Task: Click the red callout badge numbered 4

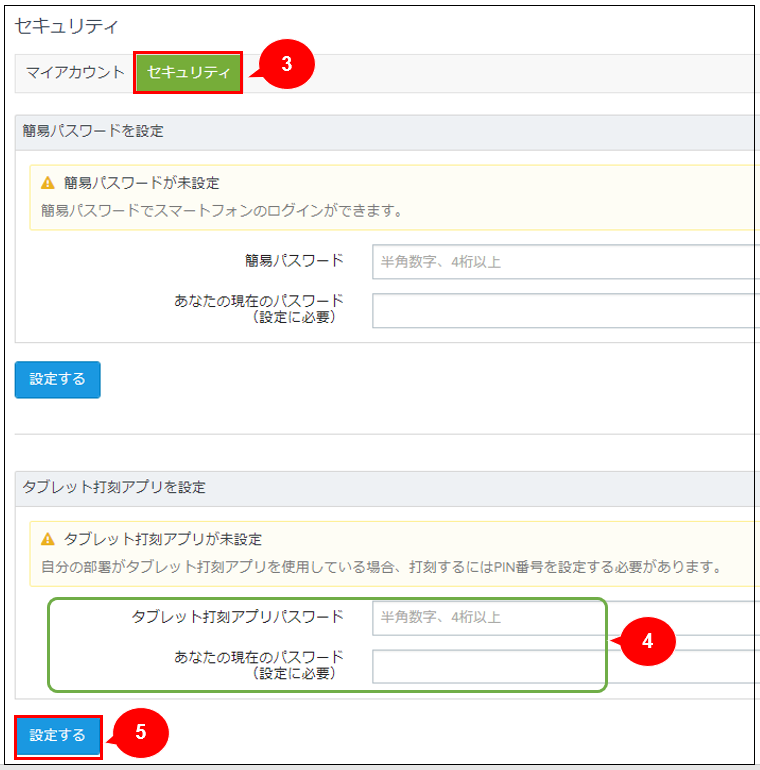Action: [647, 641]
